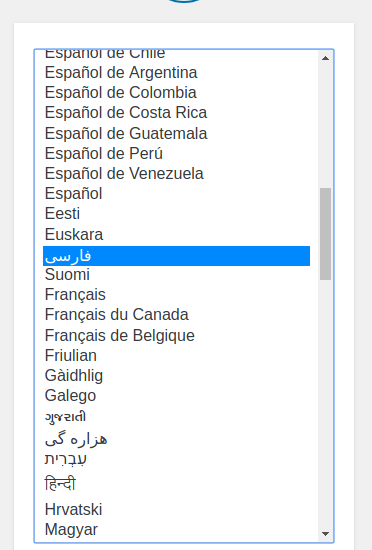Select plain Español language option
This screenshot has height=550, width=372.
coord(176,194)
